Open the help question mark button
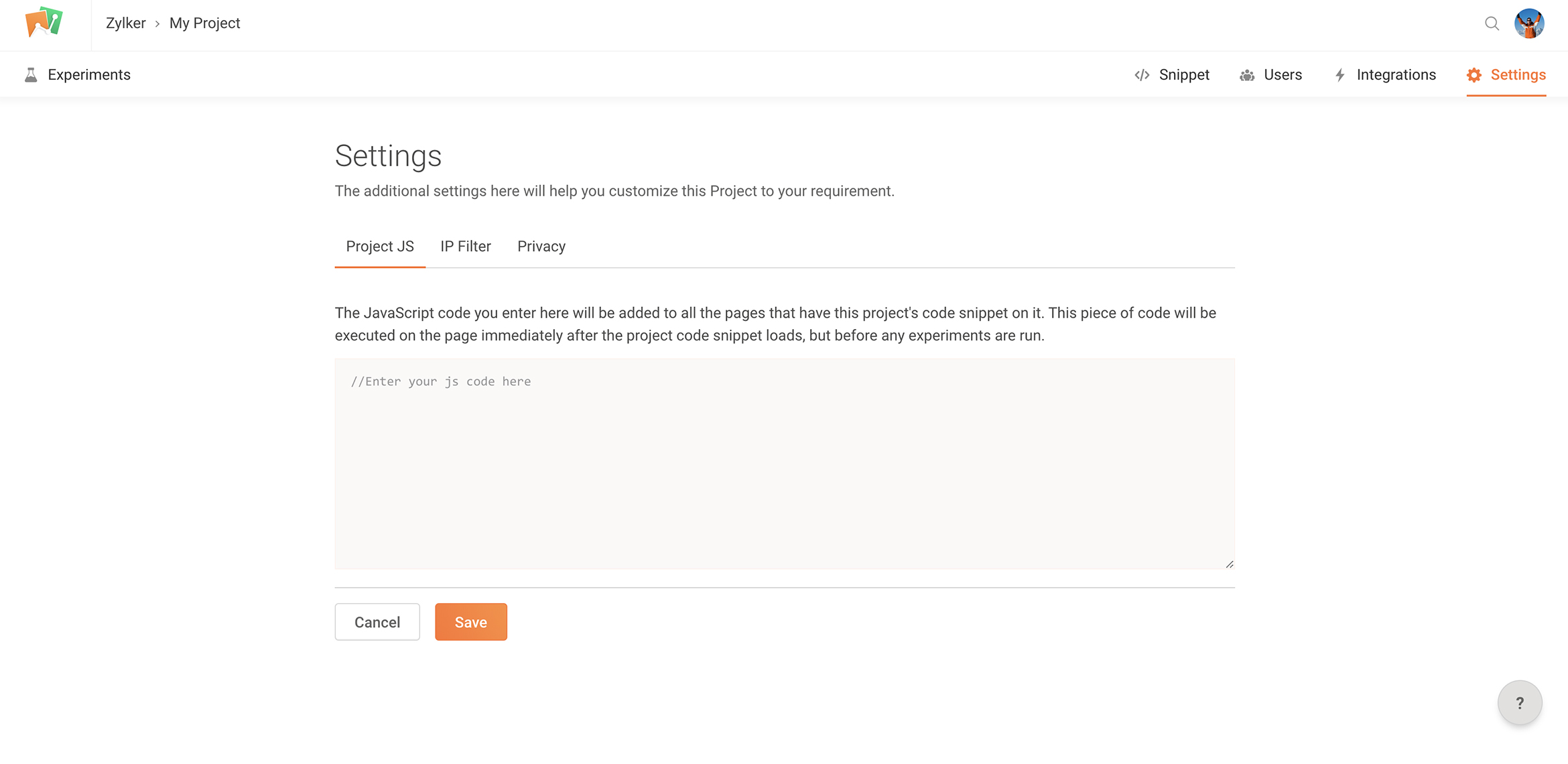 coord(1520,702)
